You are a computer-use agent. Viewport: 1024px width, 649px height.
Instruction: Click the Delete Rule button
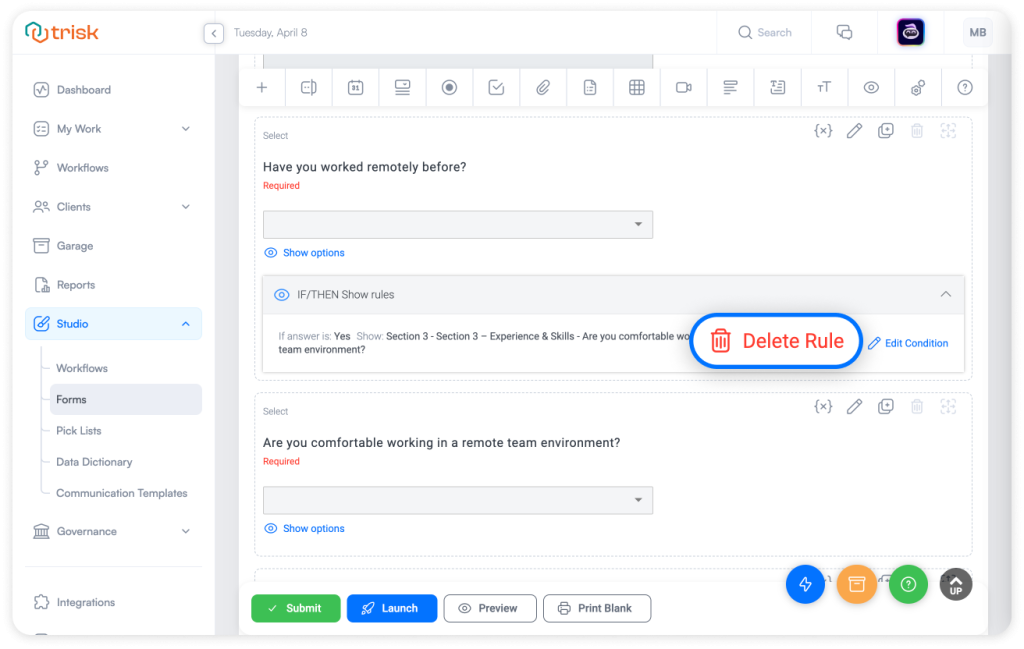(x=777, y=341)
